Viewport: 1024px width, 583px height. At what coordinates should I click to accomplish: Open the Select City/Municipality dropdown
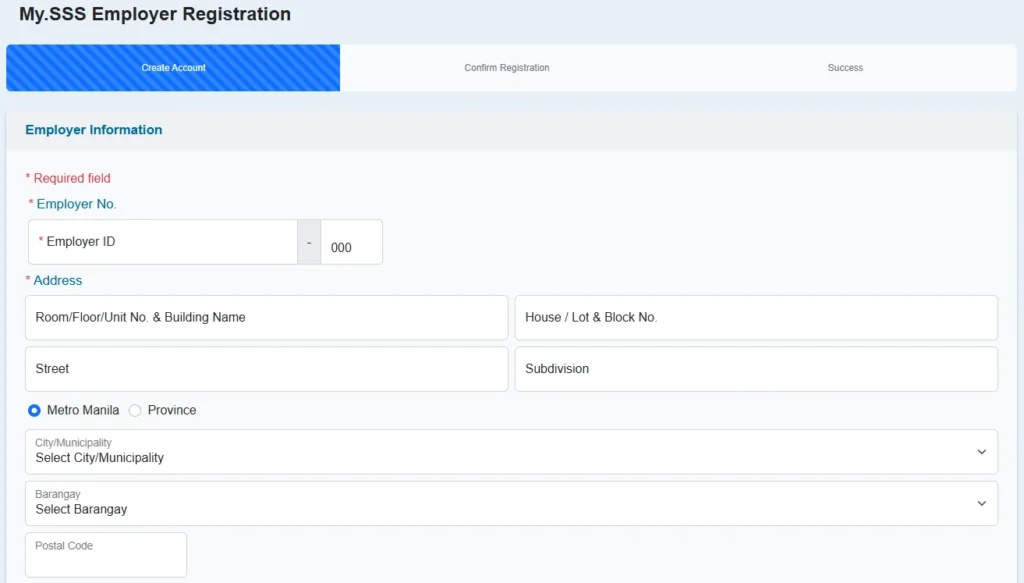pos(511,452)
